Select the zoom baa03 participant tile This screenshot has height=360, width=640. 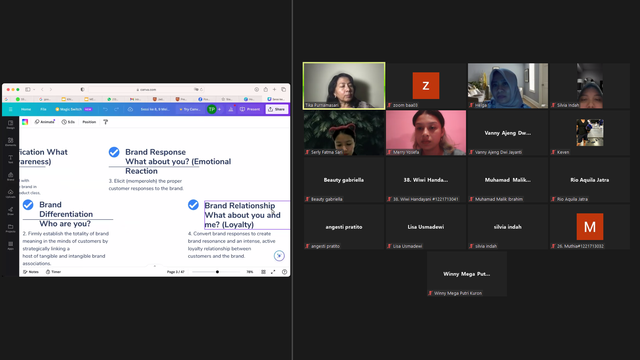point(426,86)
